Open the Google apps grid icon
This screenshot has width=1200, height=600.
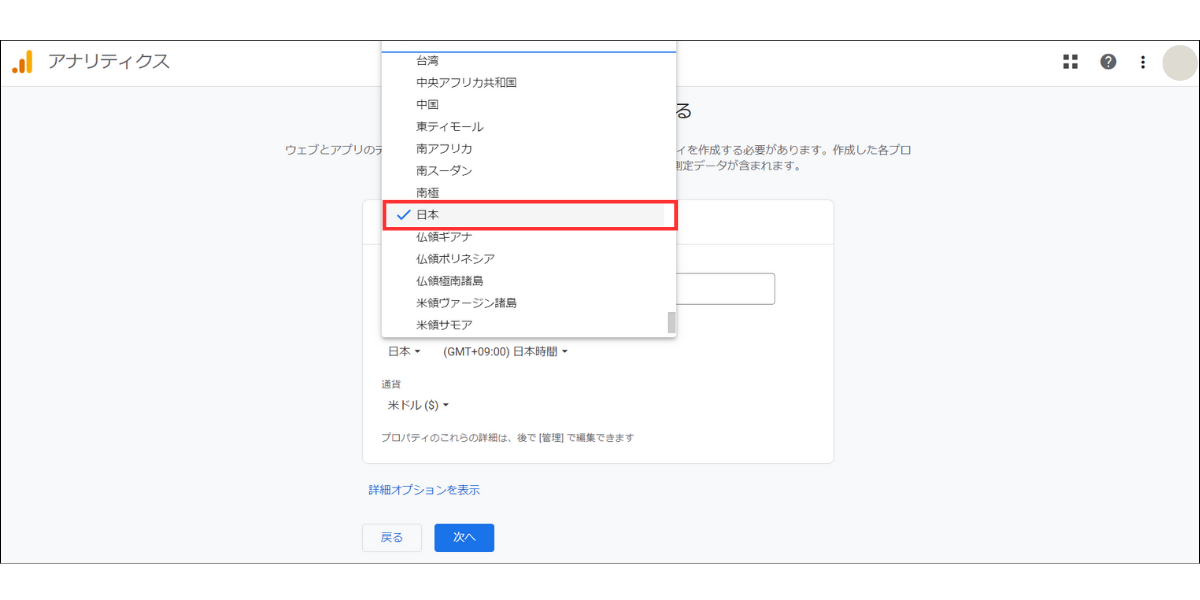coord(1070,62)
